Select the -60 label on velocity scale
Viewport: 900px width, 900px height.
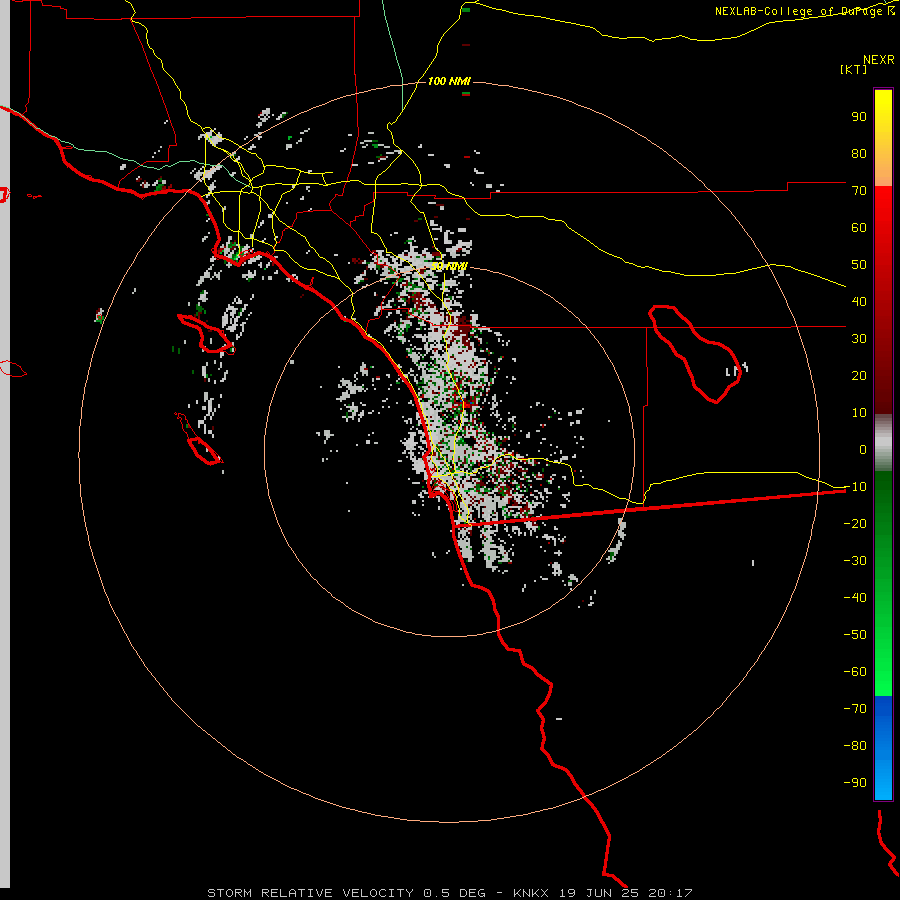click(x=855, y=672)
